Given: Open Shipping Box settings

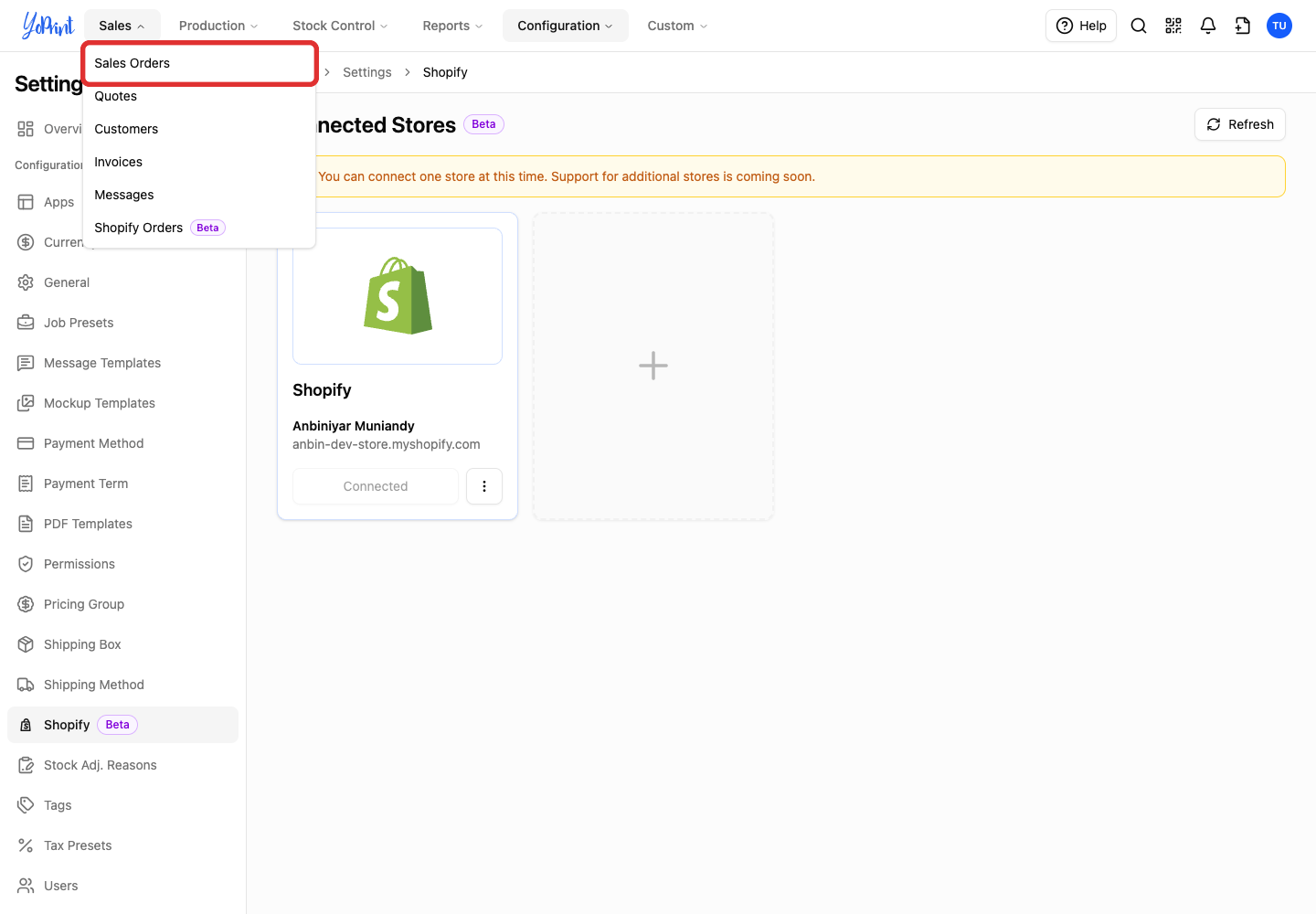Looking at the screenshot, I should pyautogui.click(x=122, y=644).
